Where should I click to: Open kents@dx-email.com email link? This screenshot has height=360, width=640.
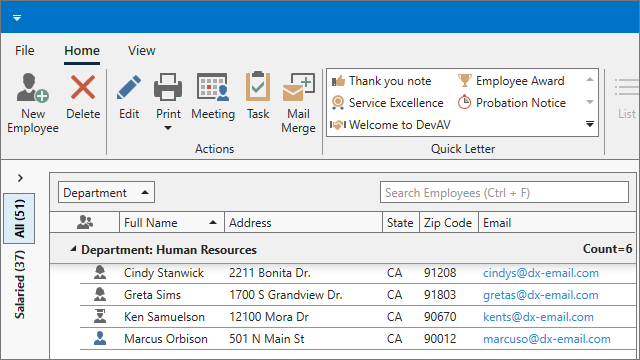(538, 317)
